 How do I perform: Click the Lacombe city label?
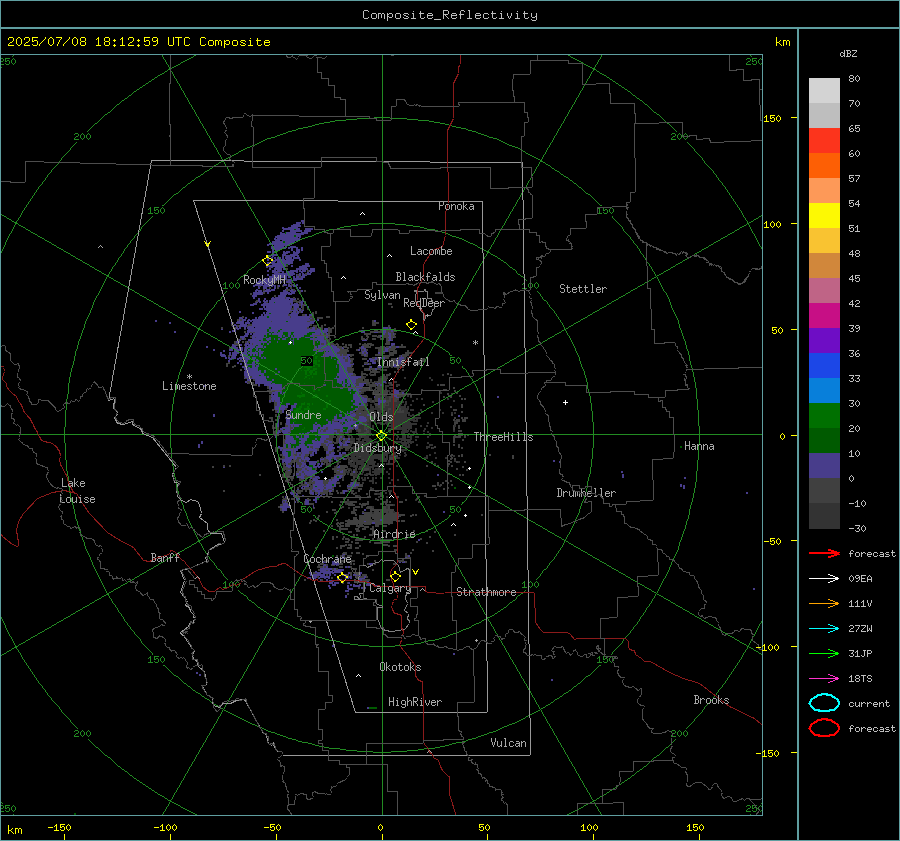tap(431, 251)
